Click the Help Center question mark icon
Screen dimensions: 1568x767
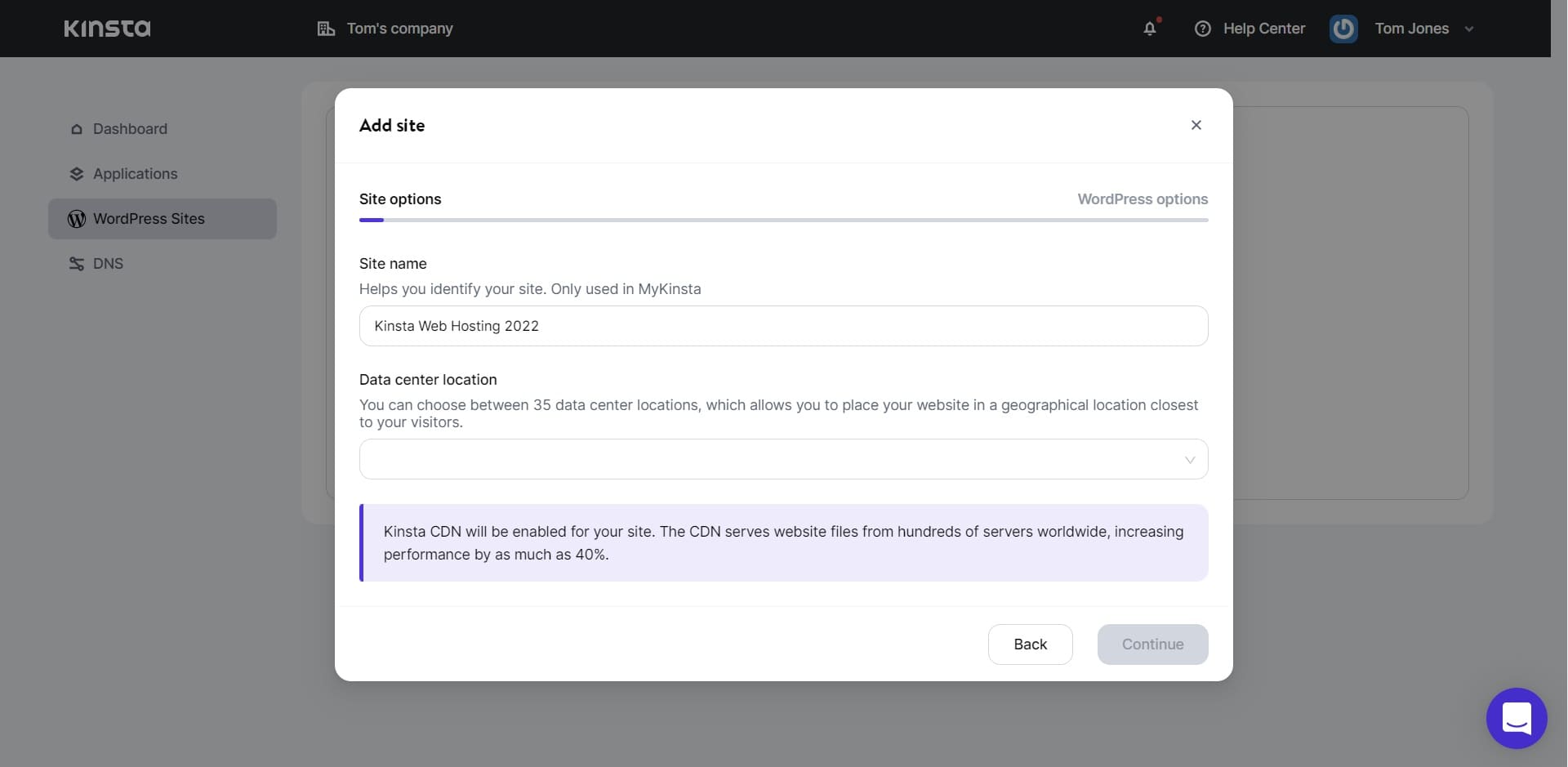tap(1202, 29)
